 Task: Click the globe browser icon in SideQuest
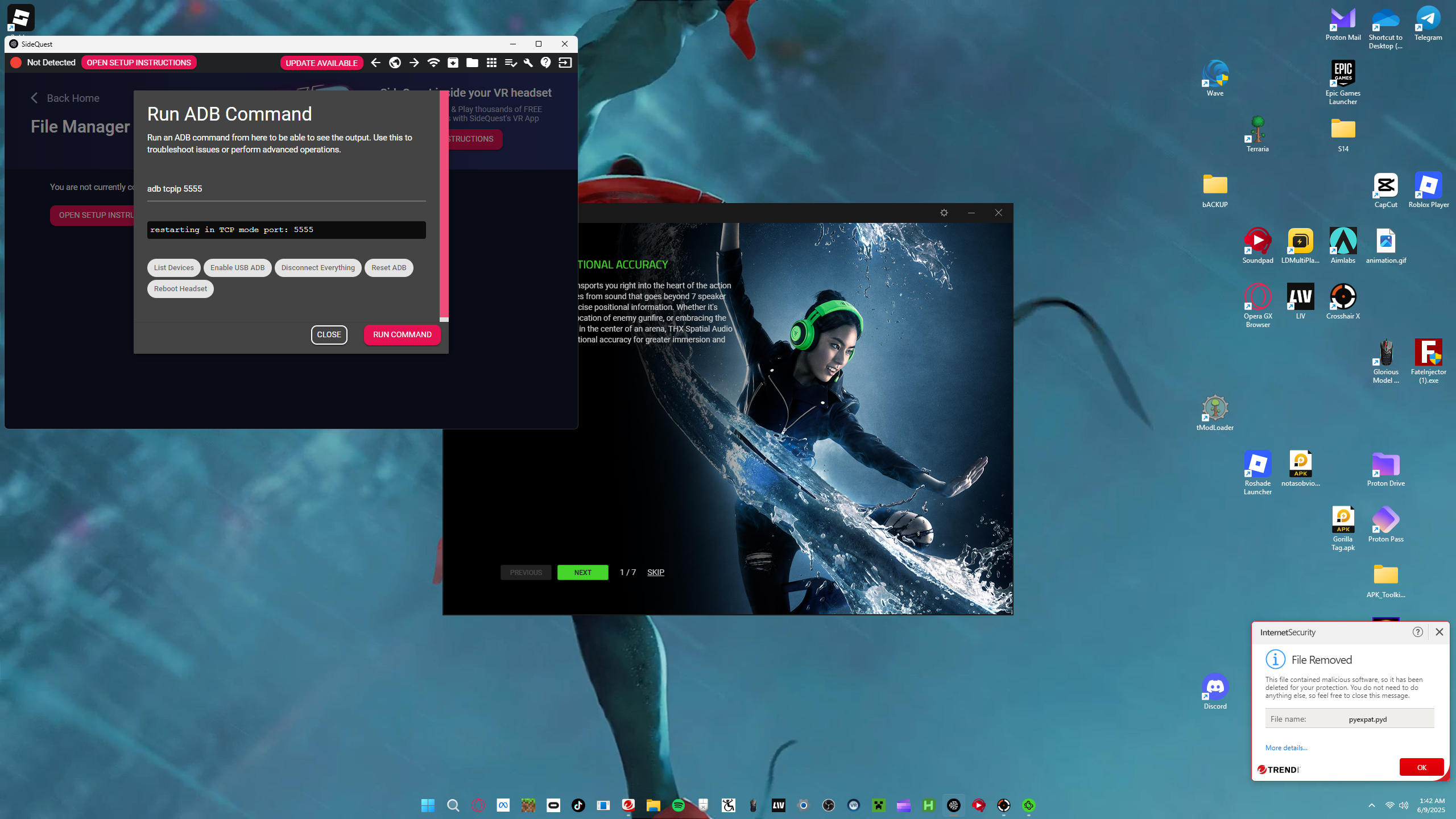tap(395, 63)
